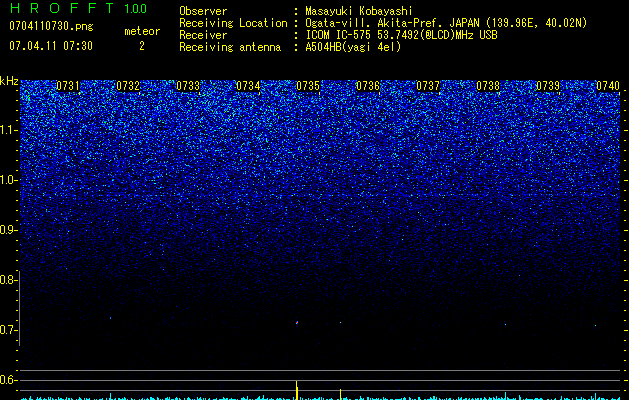Image resolution: width=629 pixels, height=400 pixels.
Task: Click the 0.7 frequency axis label
Action: click(x=8, y=330)
